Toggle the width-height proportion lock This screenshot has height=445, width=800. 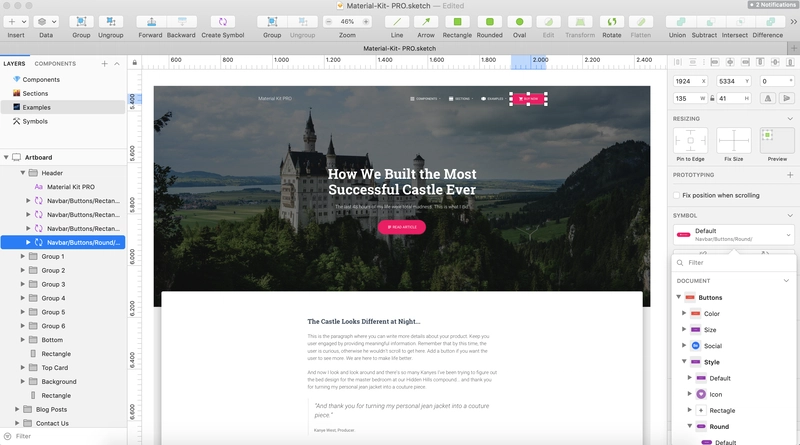712,98
